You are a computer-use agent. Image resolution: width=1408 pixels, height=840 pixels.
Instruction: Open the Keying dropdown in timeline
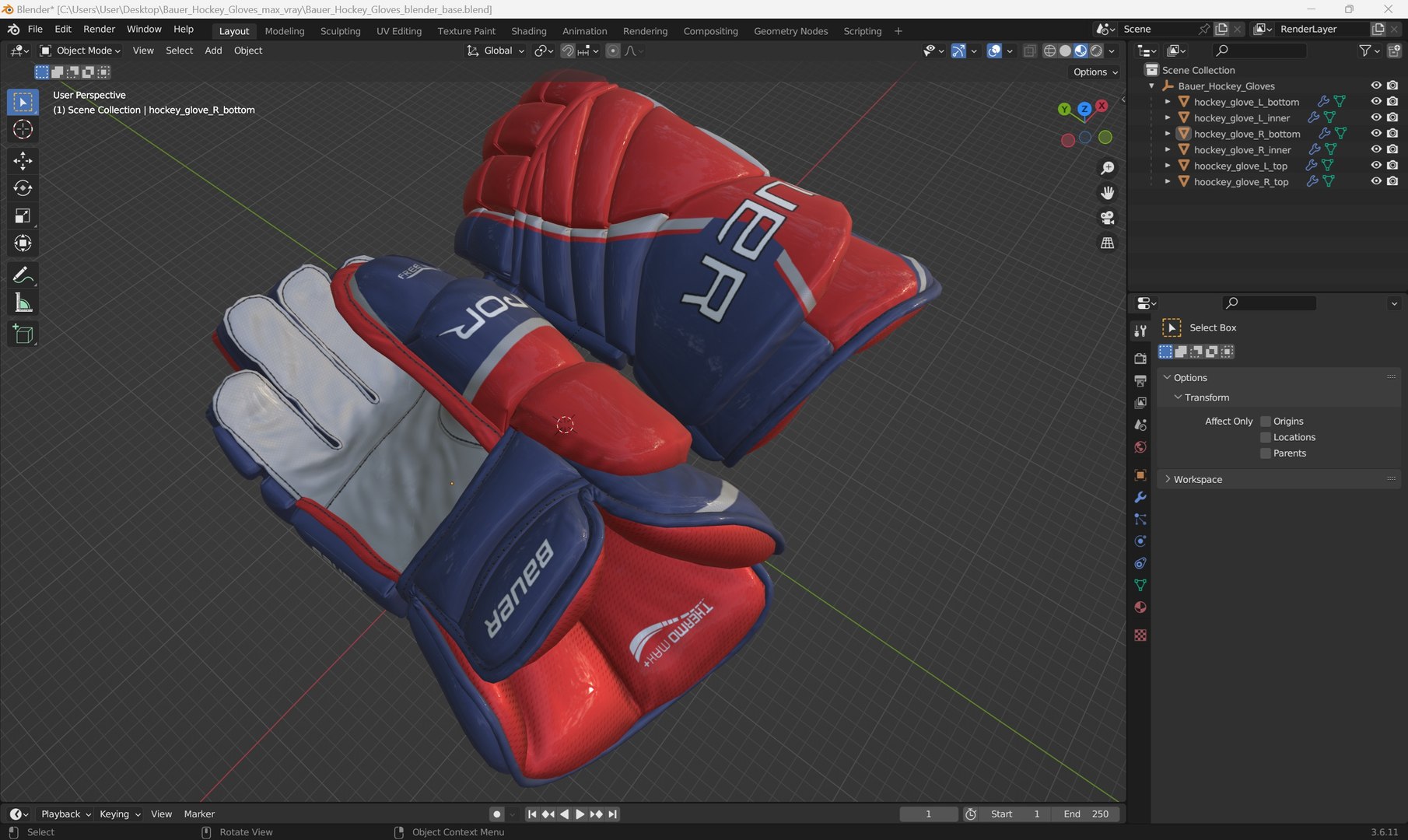(120, 814)
